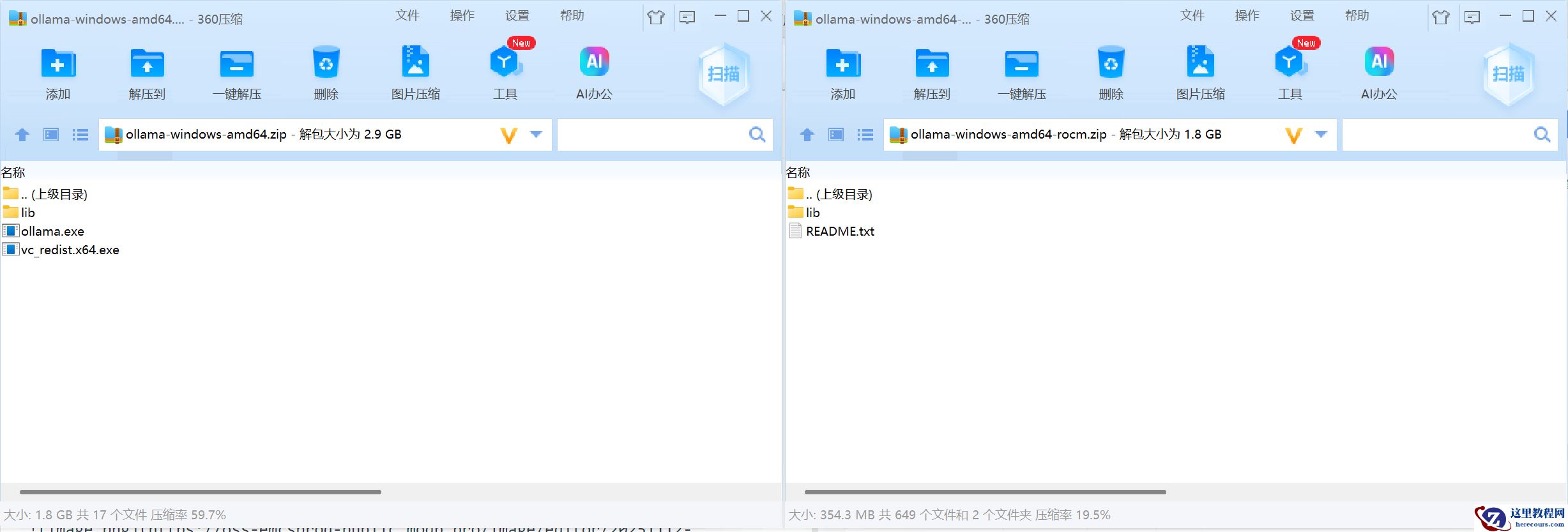The image size is (1568, 532).
Task: Open 设置 menu in left window
Action: [517, 16]
